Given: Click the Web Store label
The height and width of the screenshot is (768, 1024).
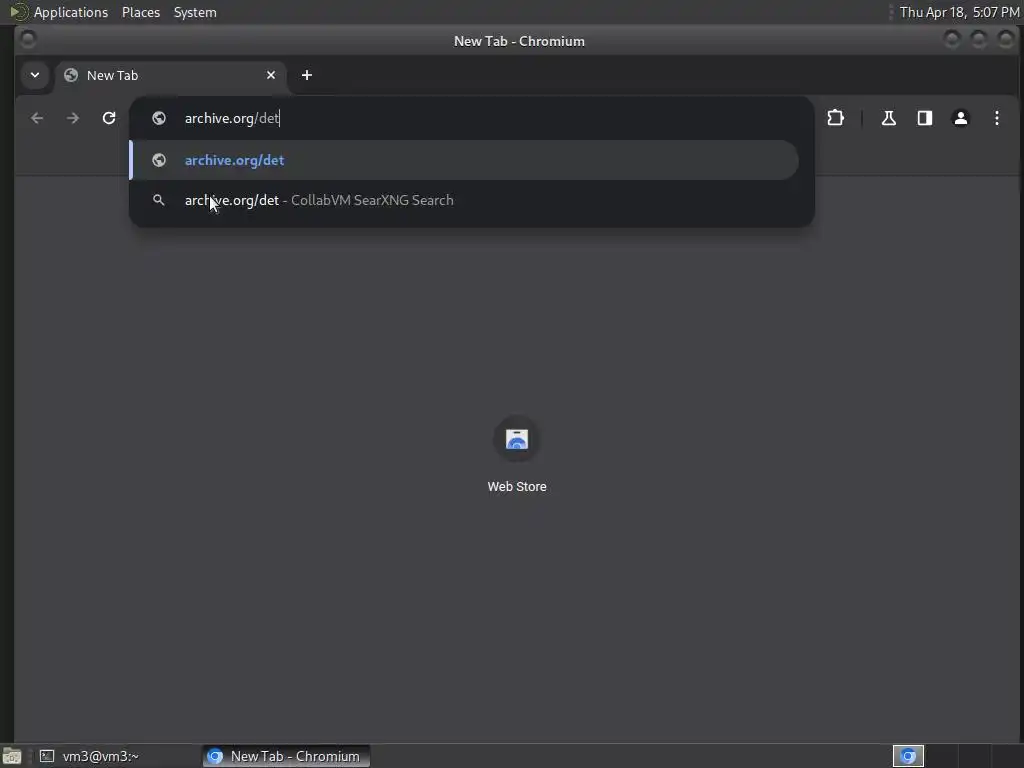Looking at the screenshot, I should (517, 487).
